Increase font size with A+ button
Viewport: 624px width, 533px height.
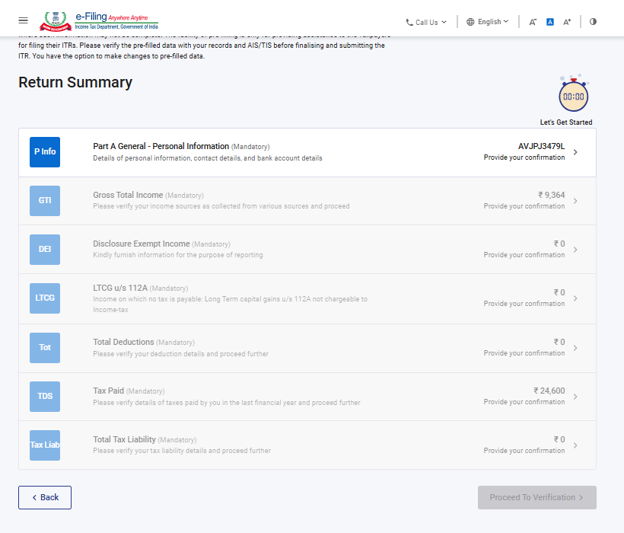pos(567,21)
